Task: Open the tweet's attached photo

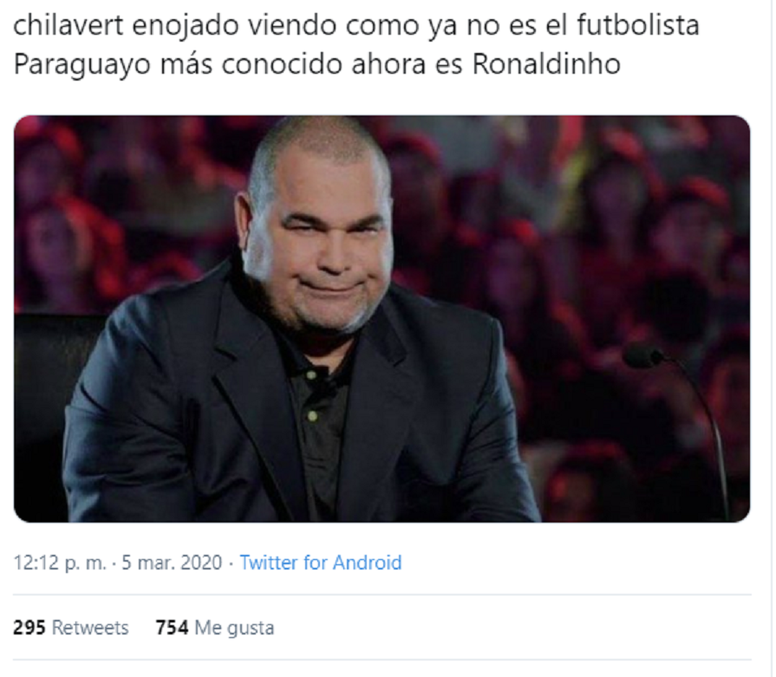Action: (x=382, y=319)
